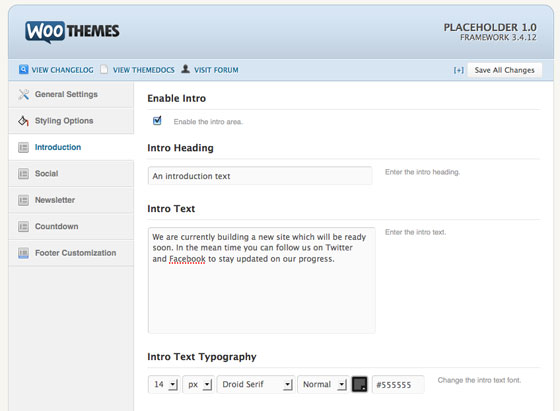This screenshot has width=560, height=411.
Task: Open the Droid Serif font dropdown
Action: tap(256, 384)
